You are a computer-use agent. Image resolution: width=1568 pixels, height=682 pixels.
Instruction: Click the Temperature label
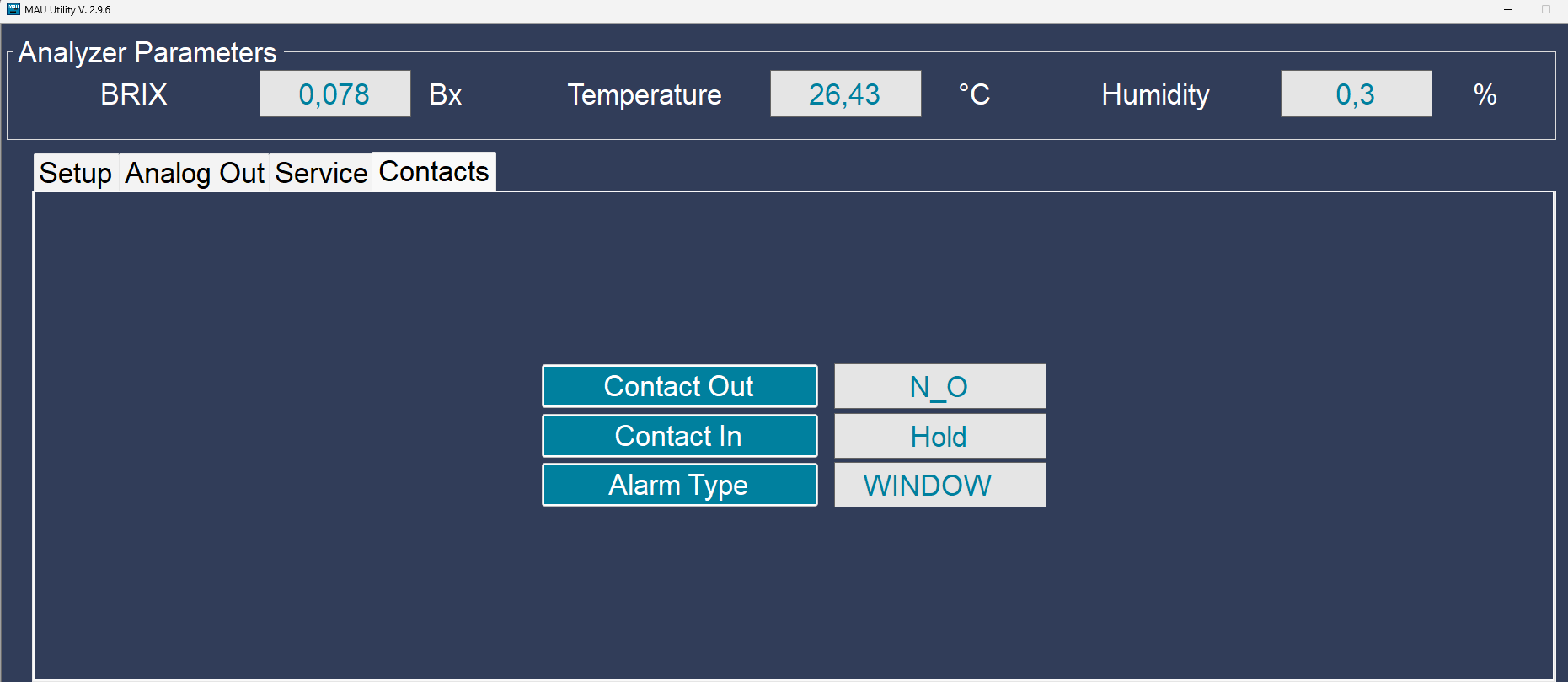coord(645,94)
